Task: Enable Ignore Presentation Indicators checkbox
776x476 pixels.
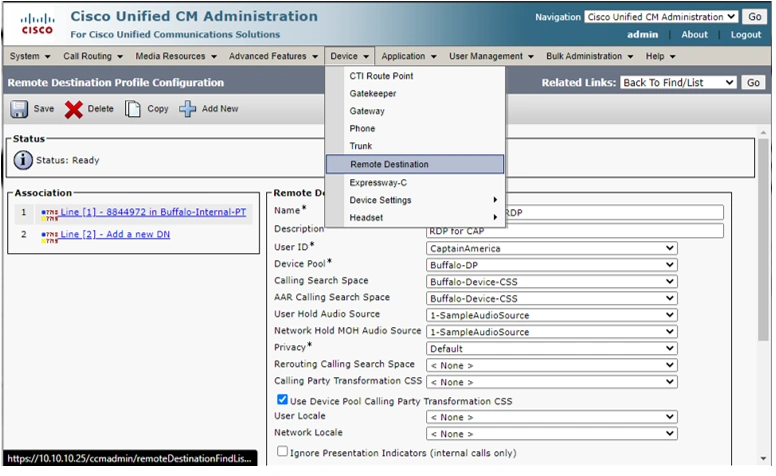Action: [282, 451]
